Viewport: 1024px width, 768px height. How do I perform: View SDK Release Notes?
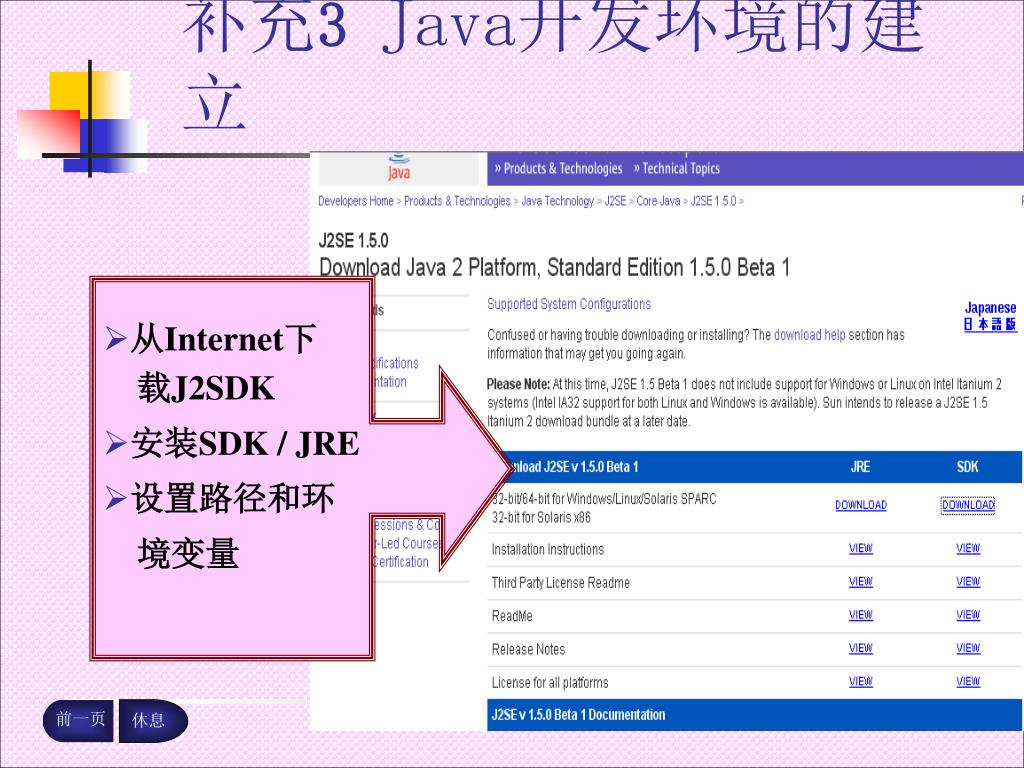tap(968, 648)
